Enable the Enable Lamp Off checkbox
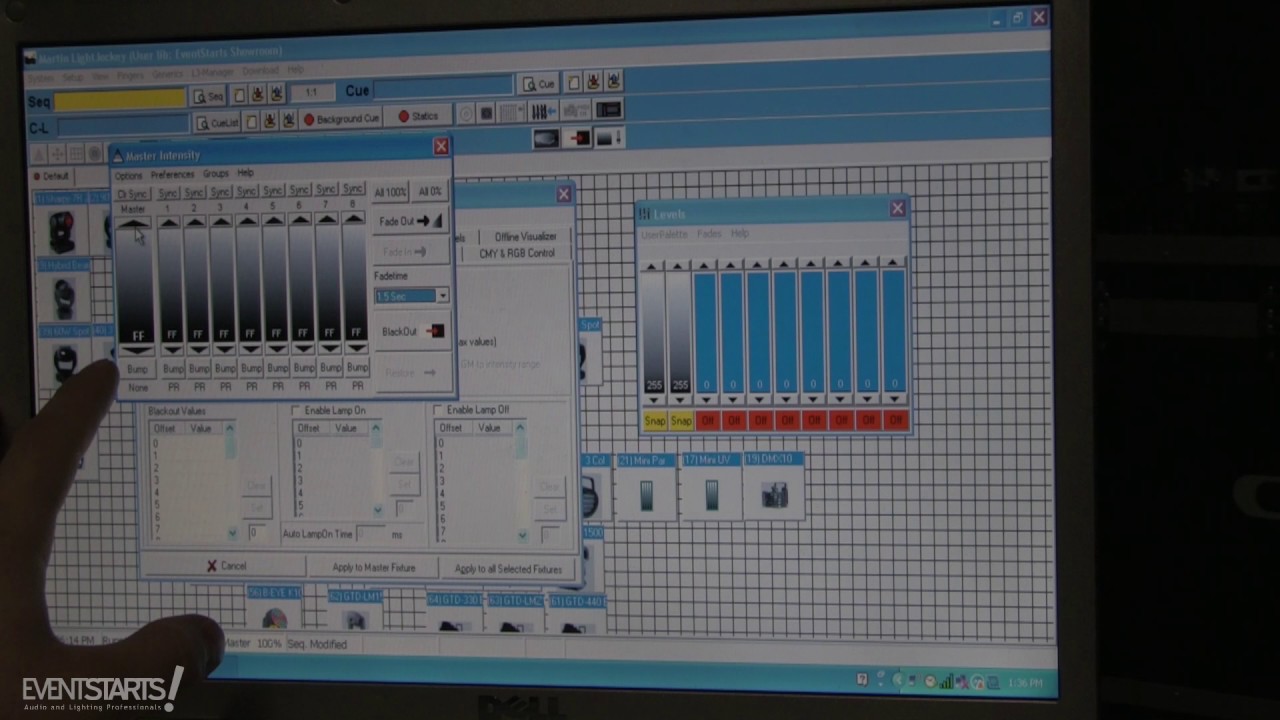 pyautogui.click(x=438, y=410)
